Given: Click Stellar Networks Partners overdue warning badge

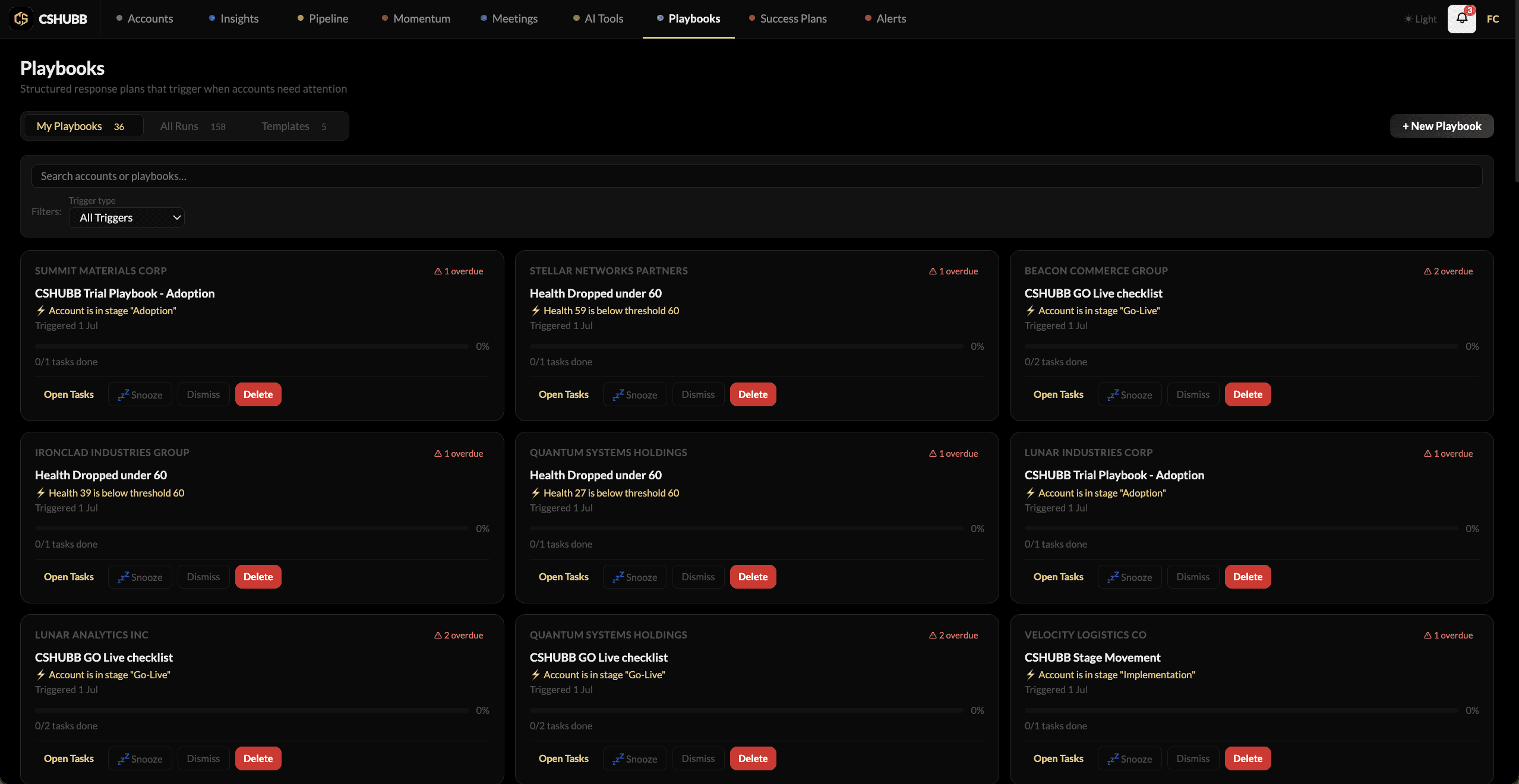Looking at the screenshot, I should pos(953,271).
